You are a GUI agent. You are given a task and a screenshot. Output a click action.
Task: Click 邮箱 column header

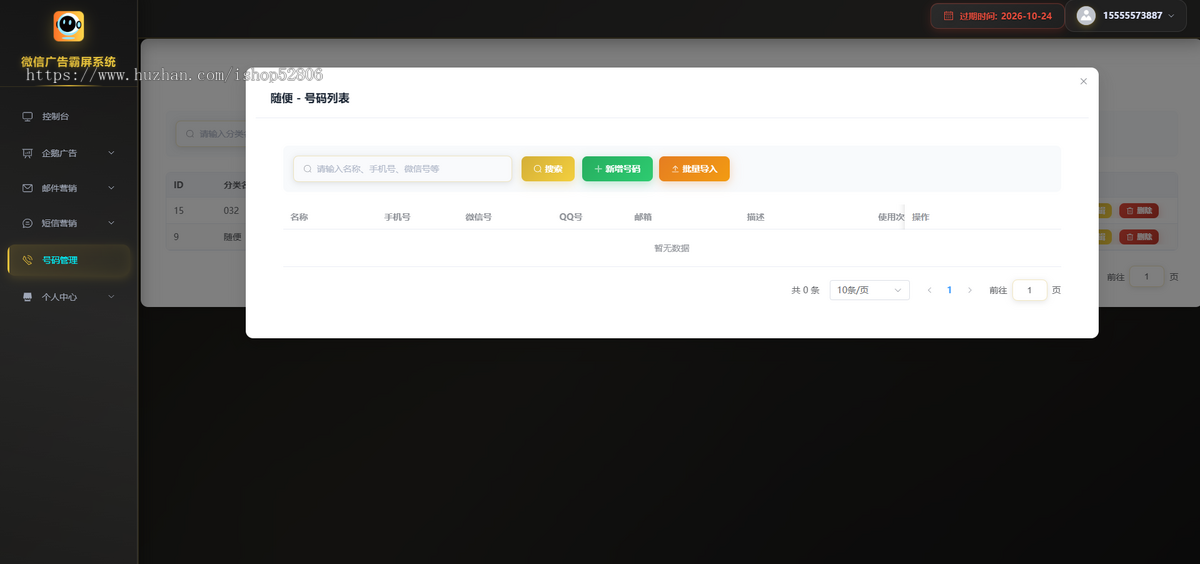click(x=643, y=217)
